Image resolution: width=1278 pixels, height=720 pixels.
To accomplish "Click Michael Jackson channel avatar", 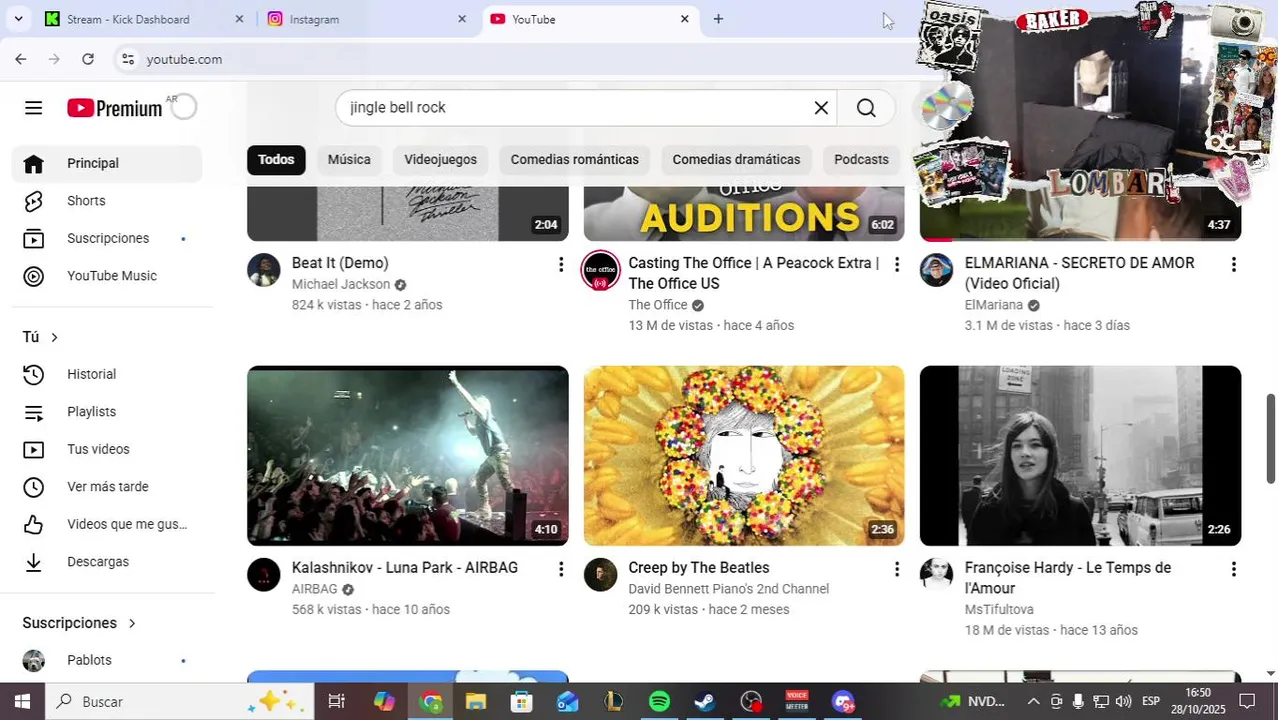I will point(264,270).
